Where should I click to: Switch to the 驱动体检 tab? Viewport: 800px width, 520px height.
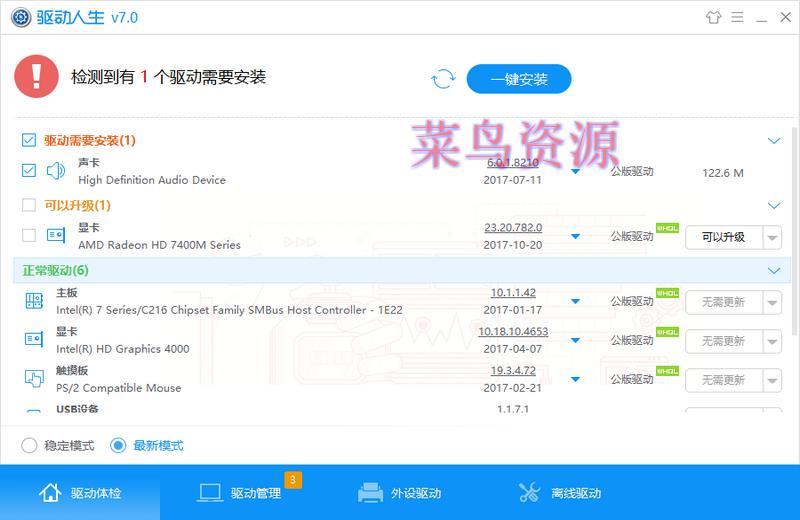click(x=80, y=493)
